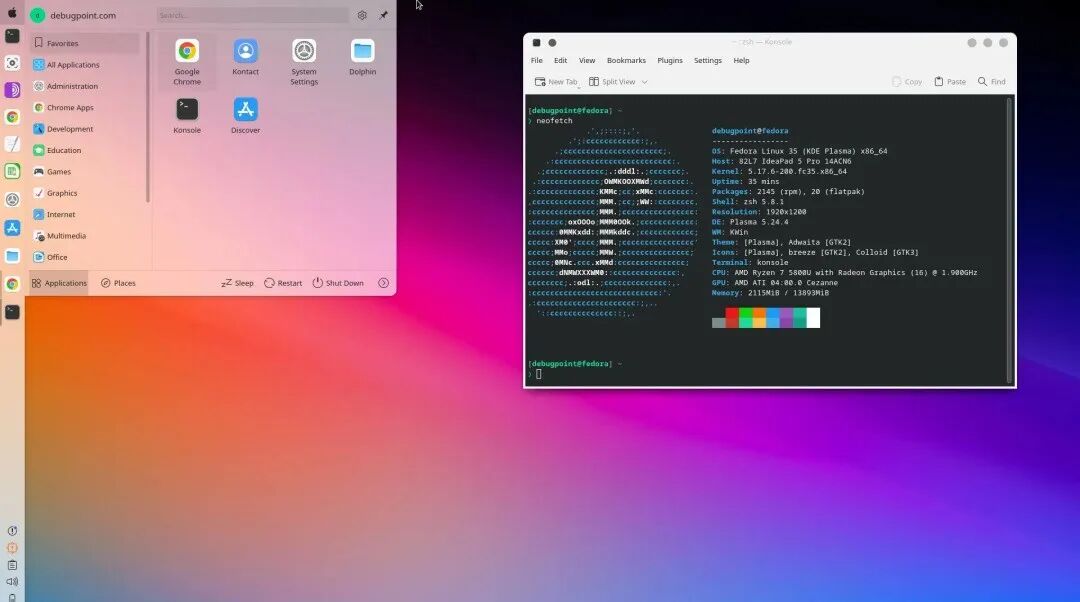Image resolution: width=1080 pixels, height=602 pixels.
Task: Select Internet category
Action: click(x=85, y=214)
